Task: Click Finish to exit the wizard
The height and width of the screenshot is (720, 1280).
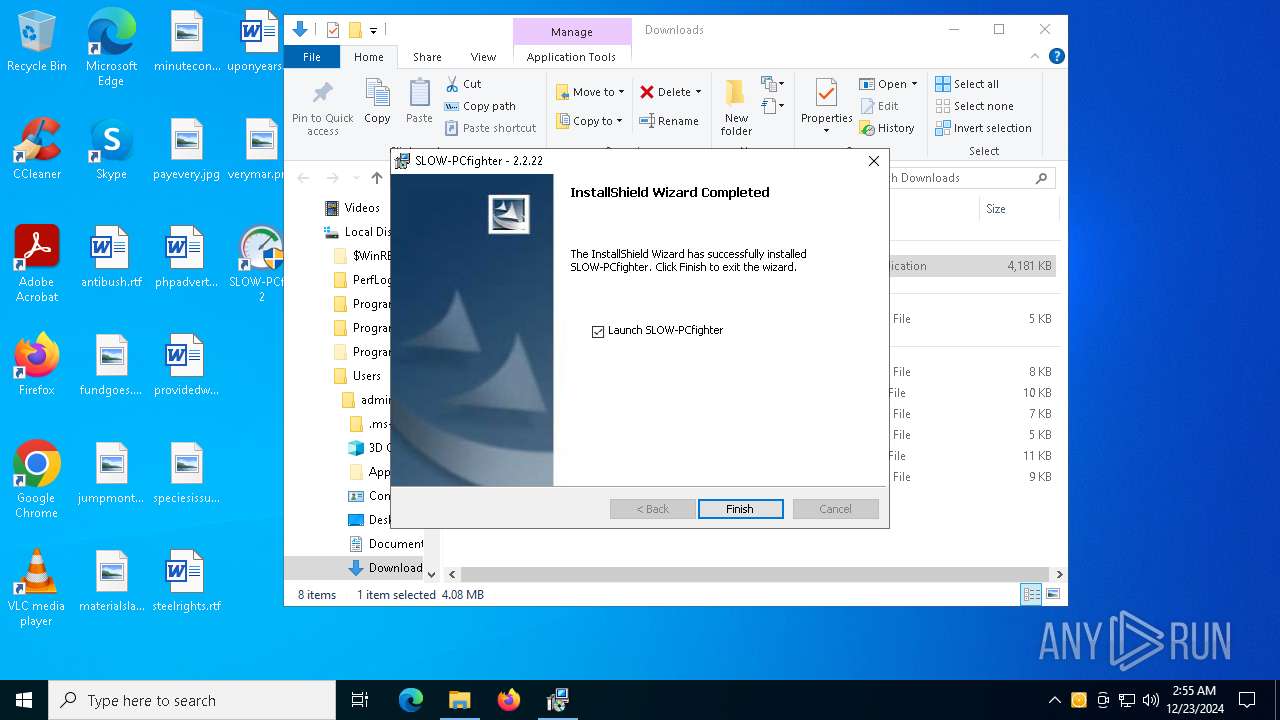Action: coord(740,509)
